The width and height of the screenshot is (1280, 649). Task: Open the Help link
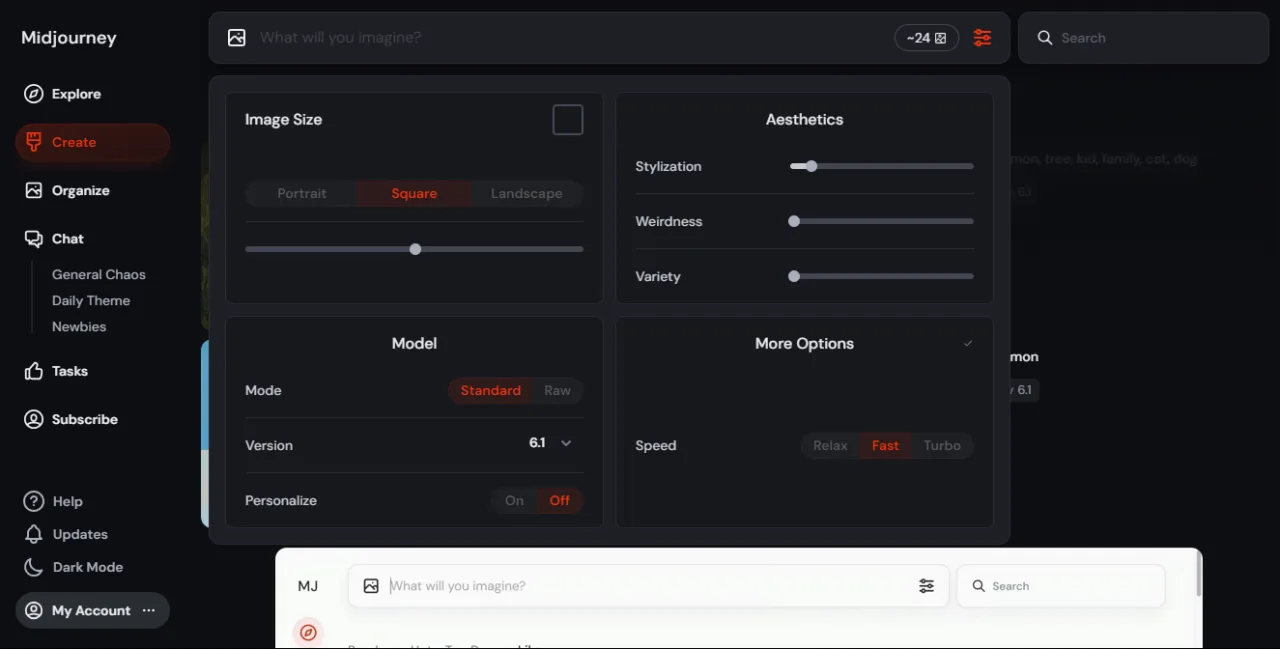pyautogui.click(x=68, y=501)
